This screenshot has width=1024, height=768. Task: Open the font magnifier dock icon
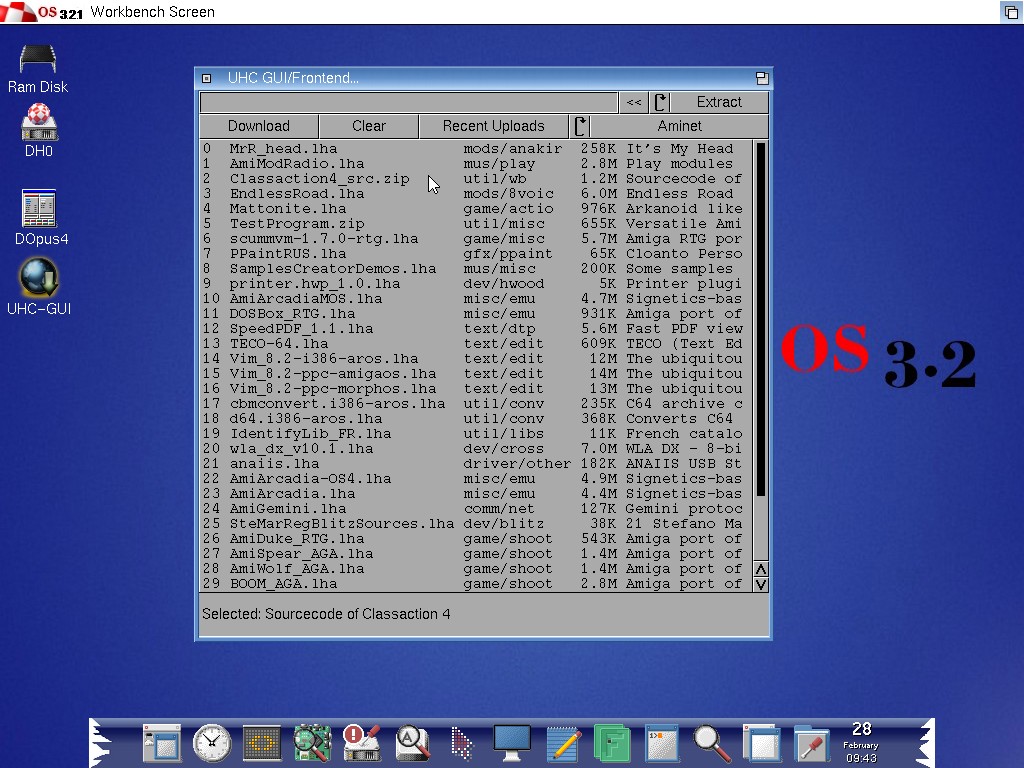coord(412,743)
